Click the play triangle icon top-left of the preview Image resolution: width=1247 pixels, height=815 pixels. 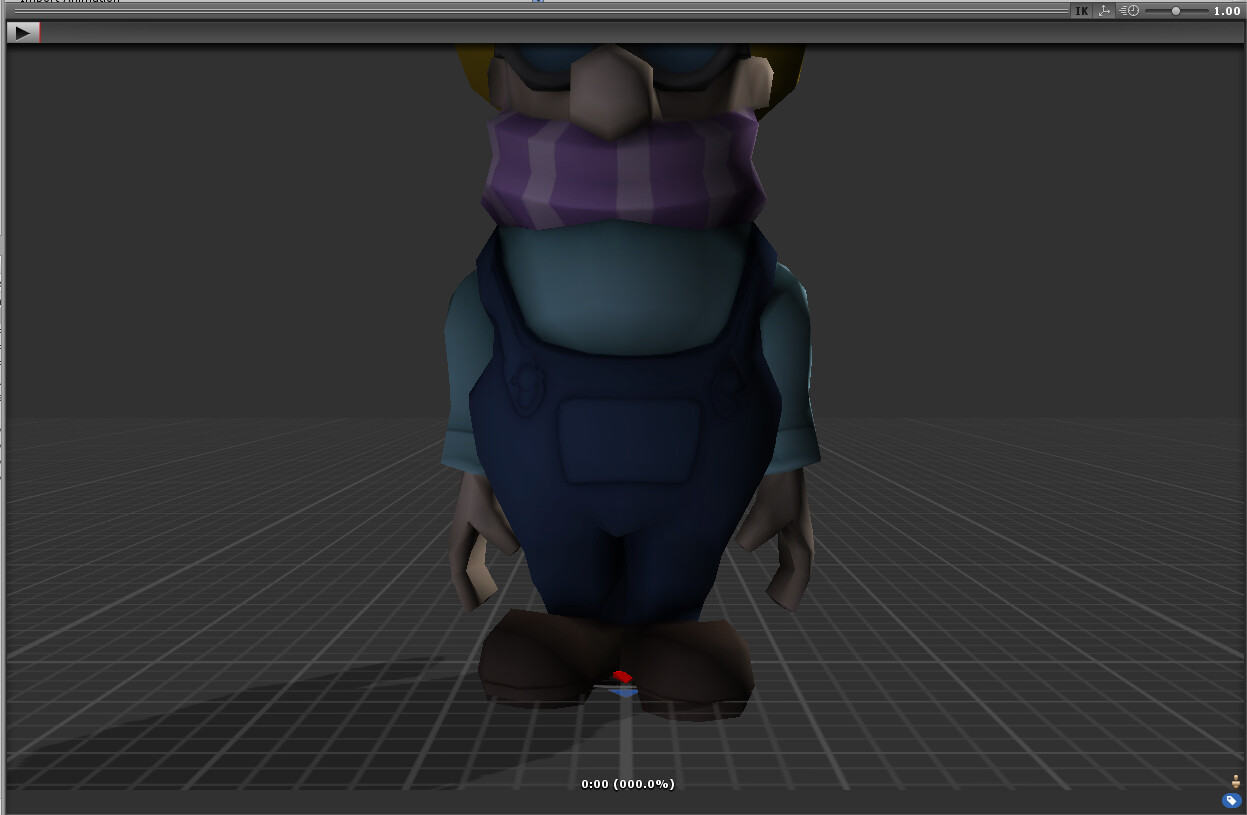click(22, 31)
